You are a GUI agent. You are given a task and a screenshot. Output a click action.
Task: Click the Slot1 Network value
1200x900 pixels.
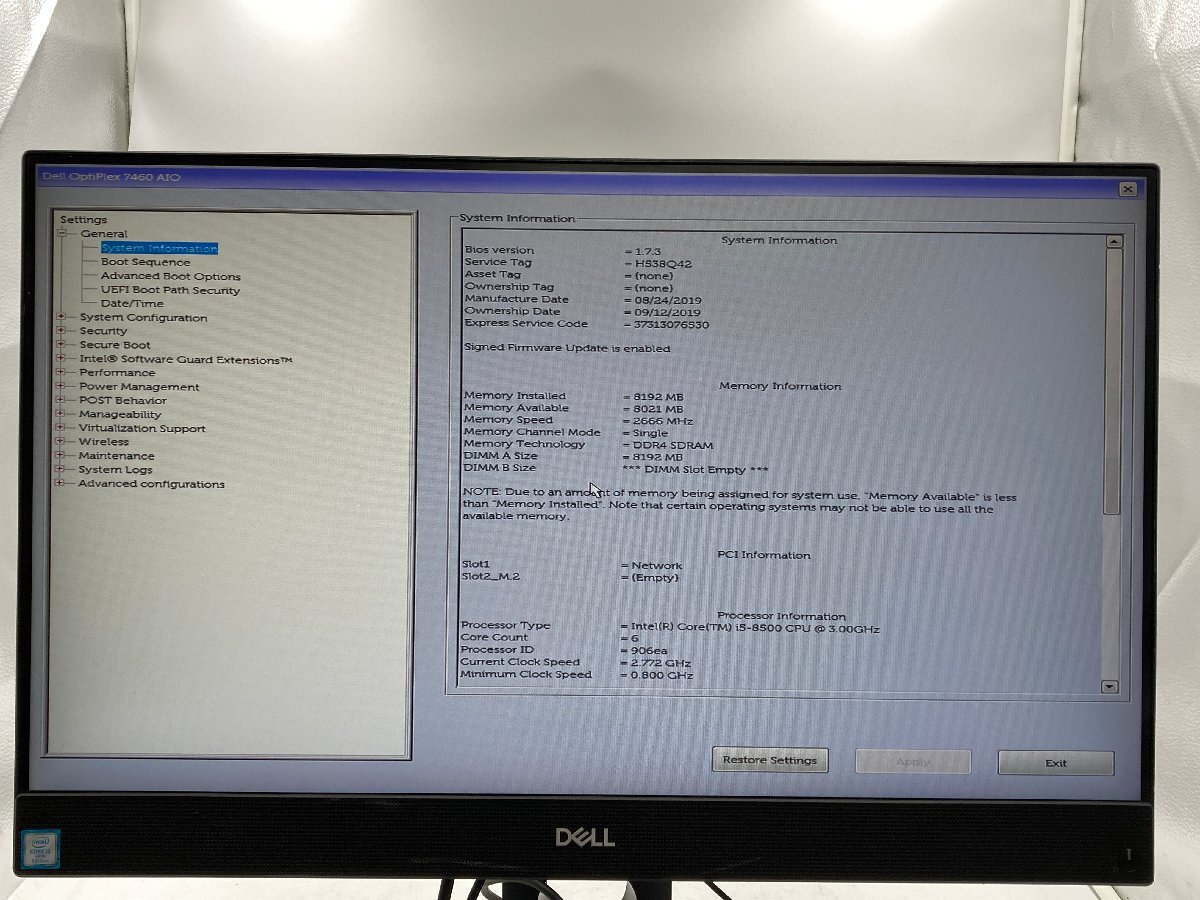click(656, 566)
